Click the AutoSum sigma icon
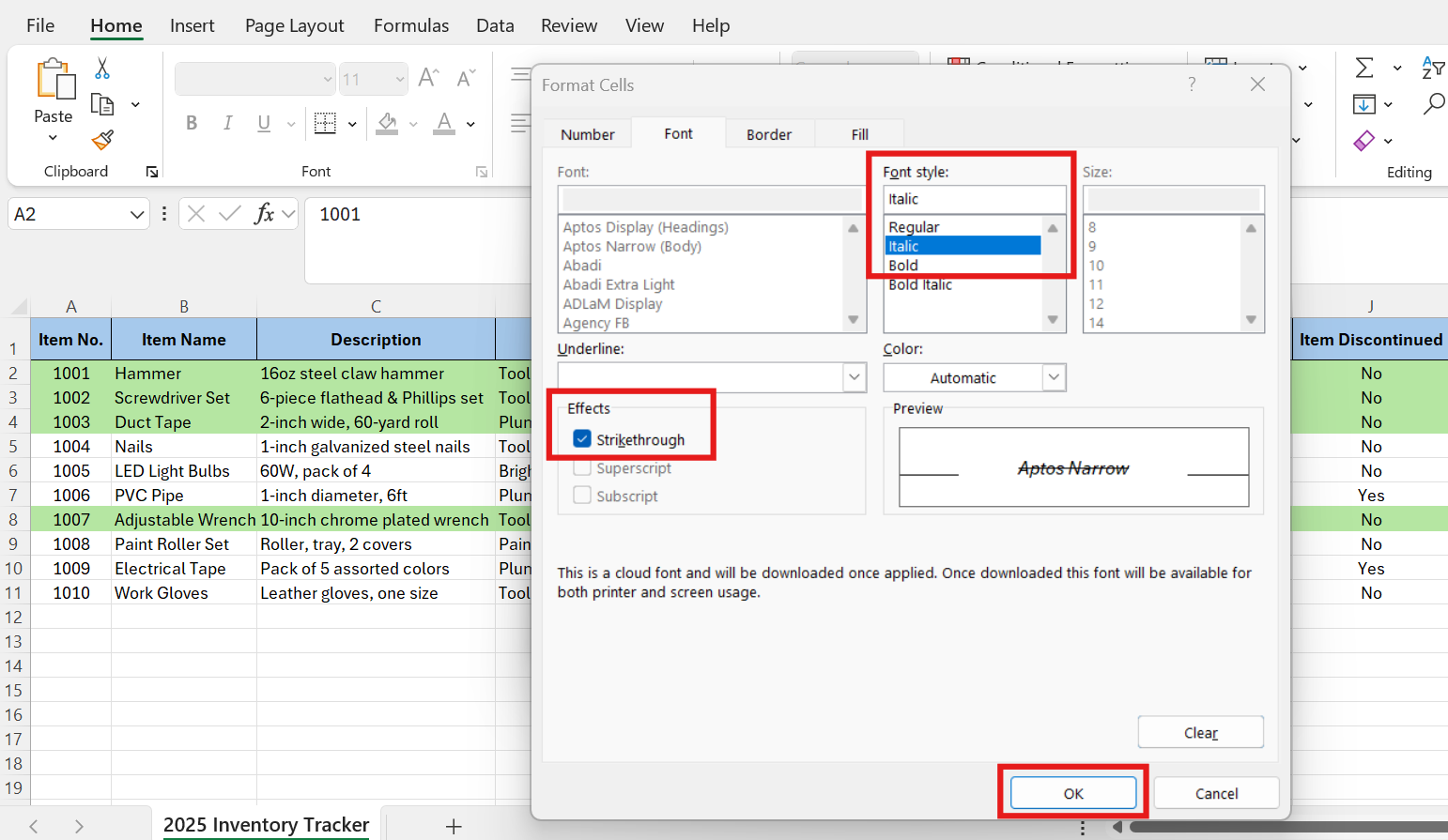Screen dimensions: 1448x840 [1364, 68]
